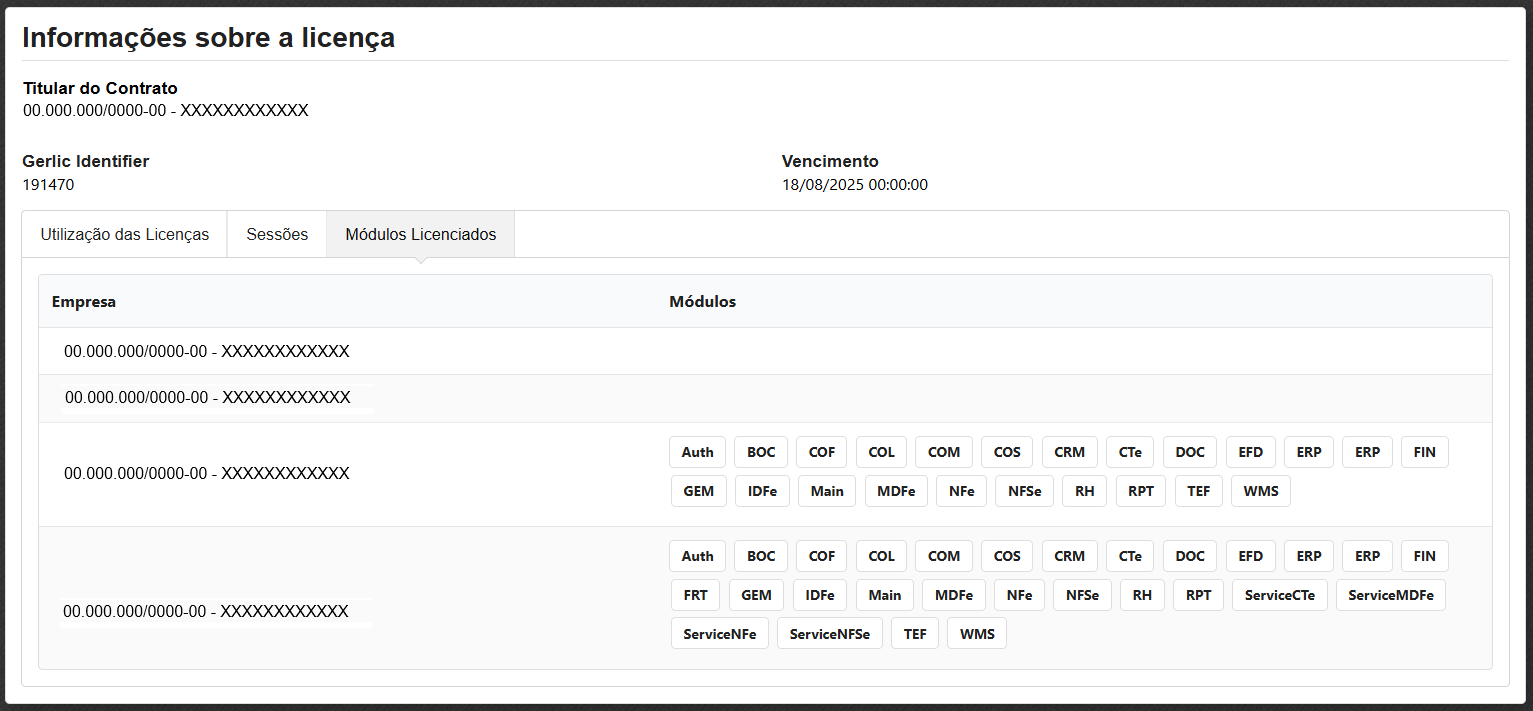Screen dimensions: 1533x711
Task: Switch to the Sessões tab
Action: (x=277, y=234)
